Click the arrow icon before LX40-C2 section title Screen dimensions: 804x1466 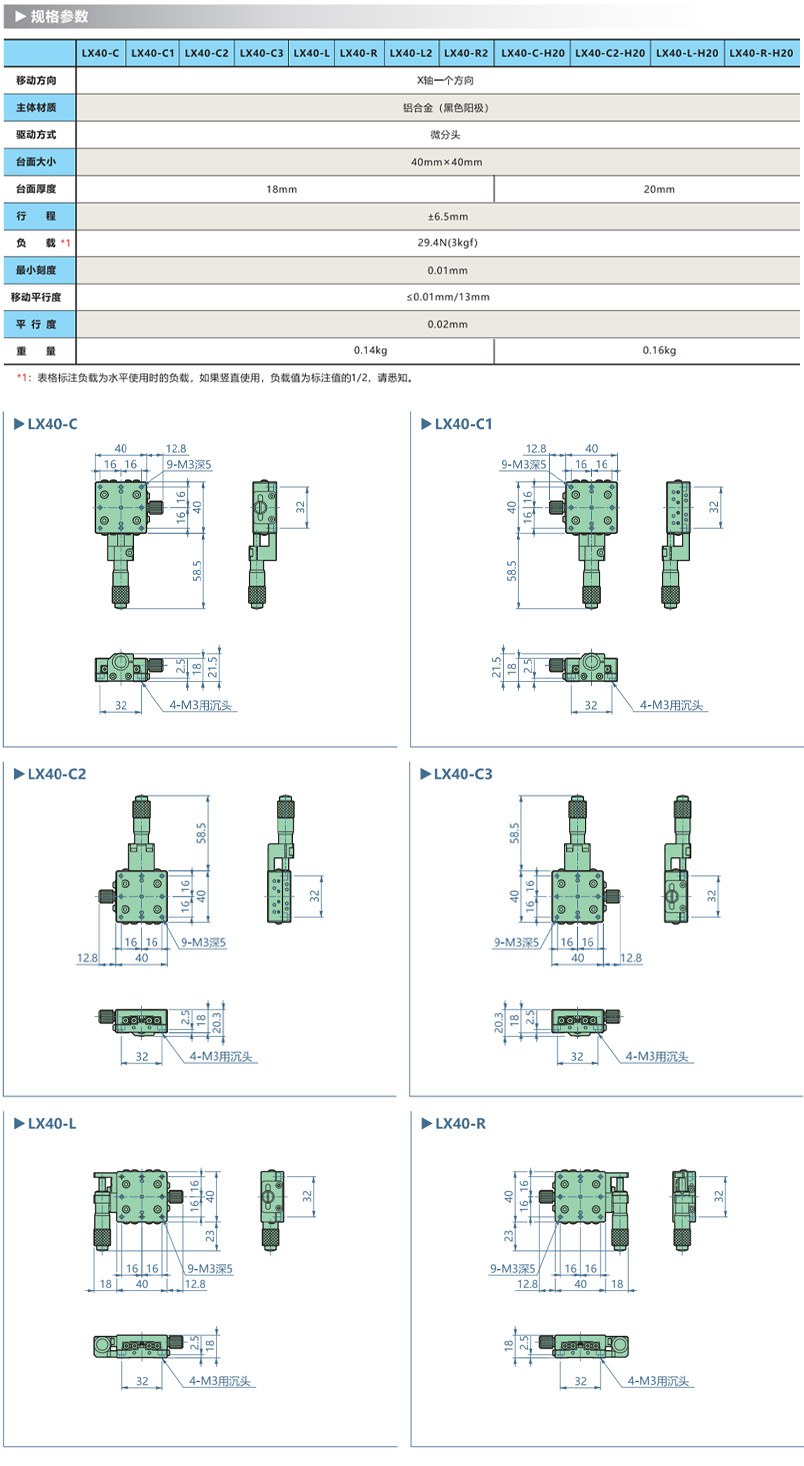[x=18, y=774]
